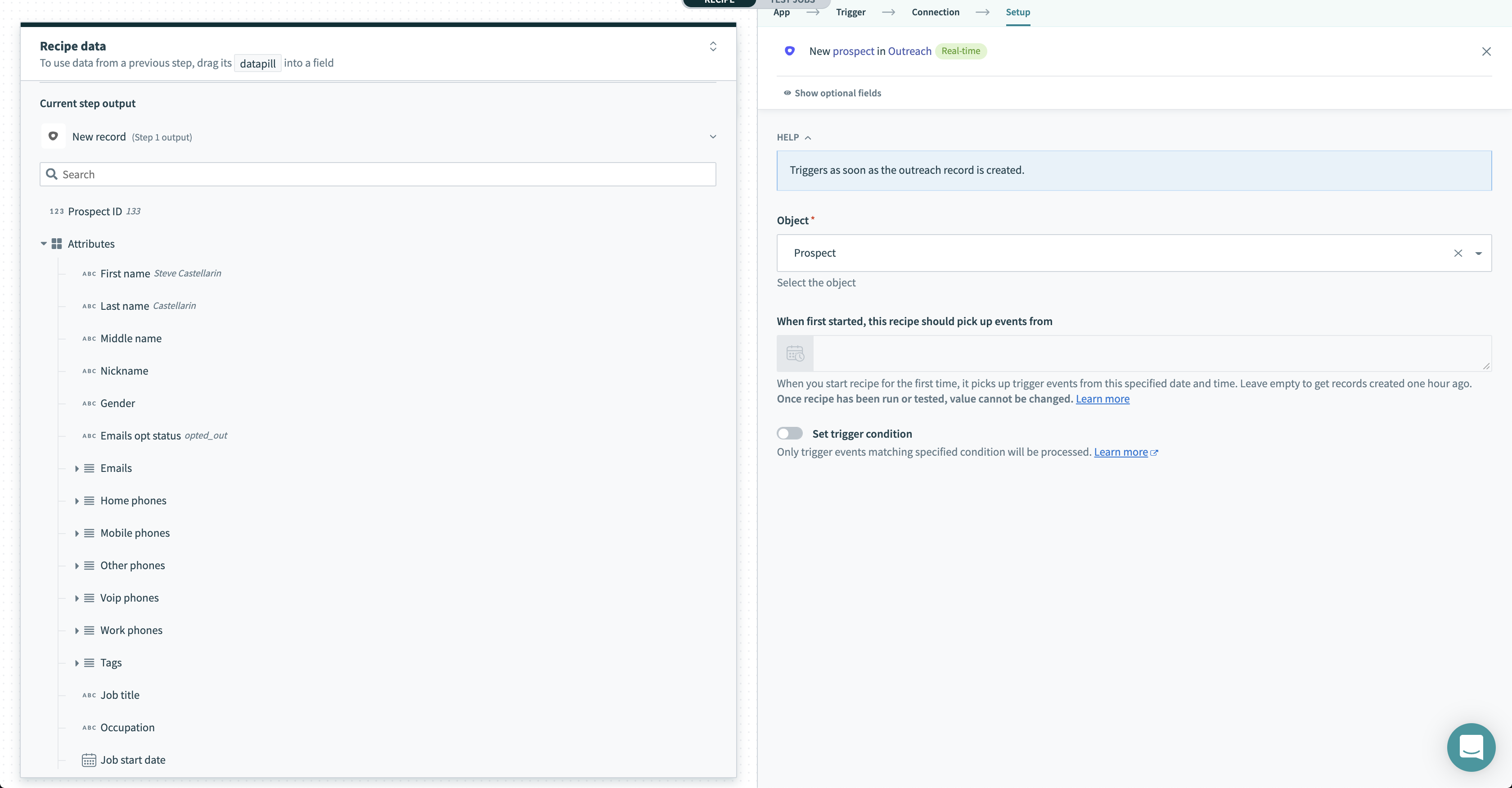Click the Attributes grid icon

pos(57,244)
